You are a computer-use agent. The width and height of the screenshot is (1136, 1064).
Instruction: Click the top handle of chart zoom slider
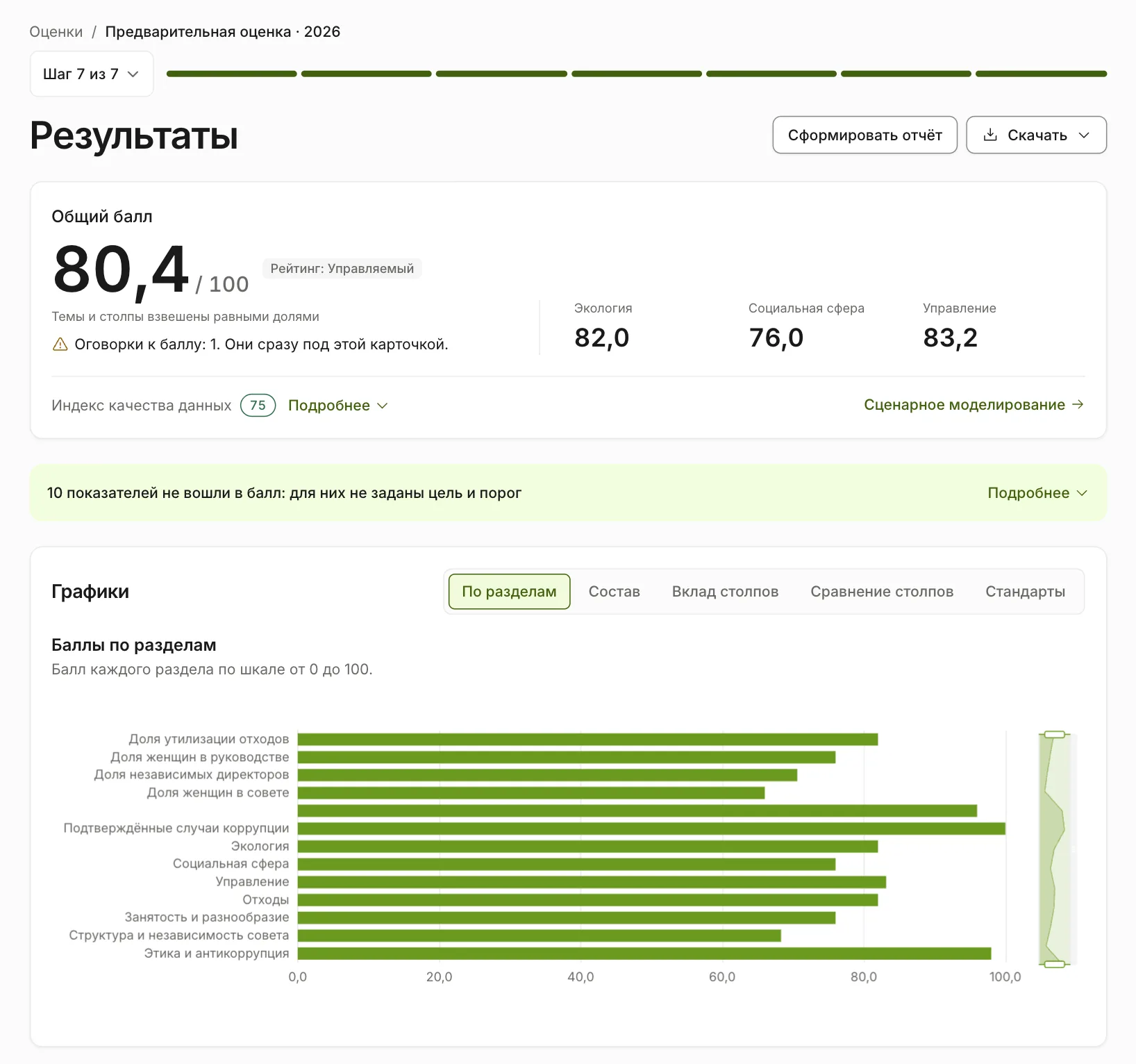pos(1054,734)
